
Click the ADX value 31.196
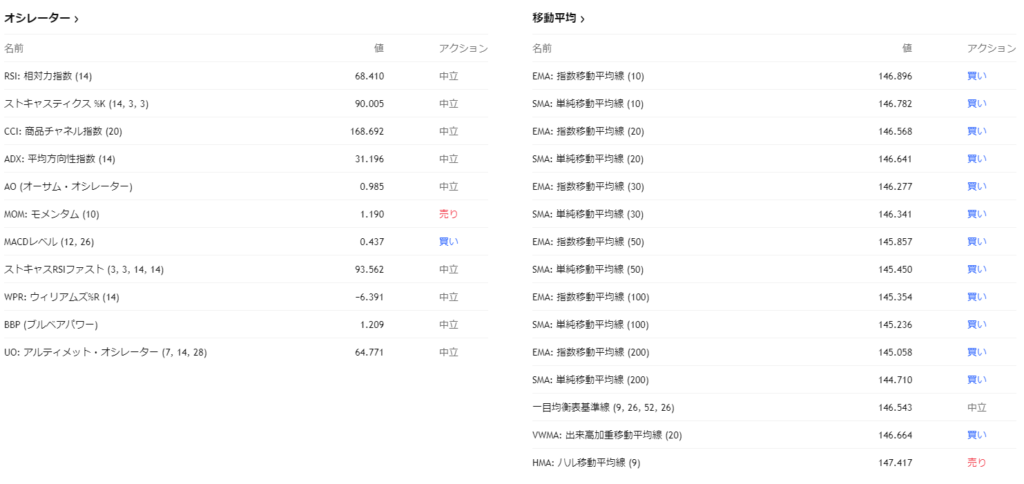pos(365,159)
